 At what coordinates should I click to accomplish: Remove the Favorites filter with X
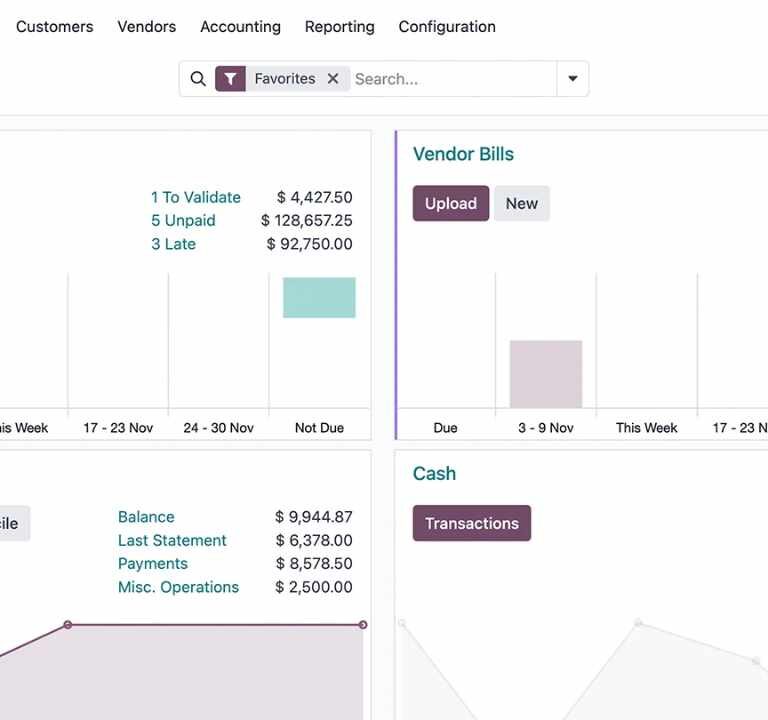(x=333, y=79)
